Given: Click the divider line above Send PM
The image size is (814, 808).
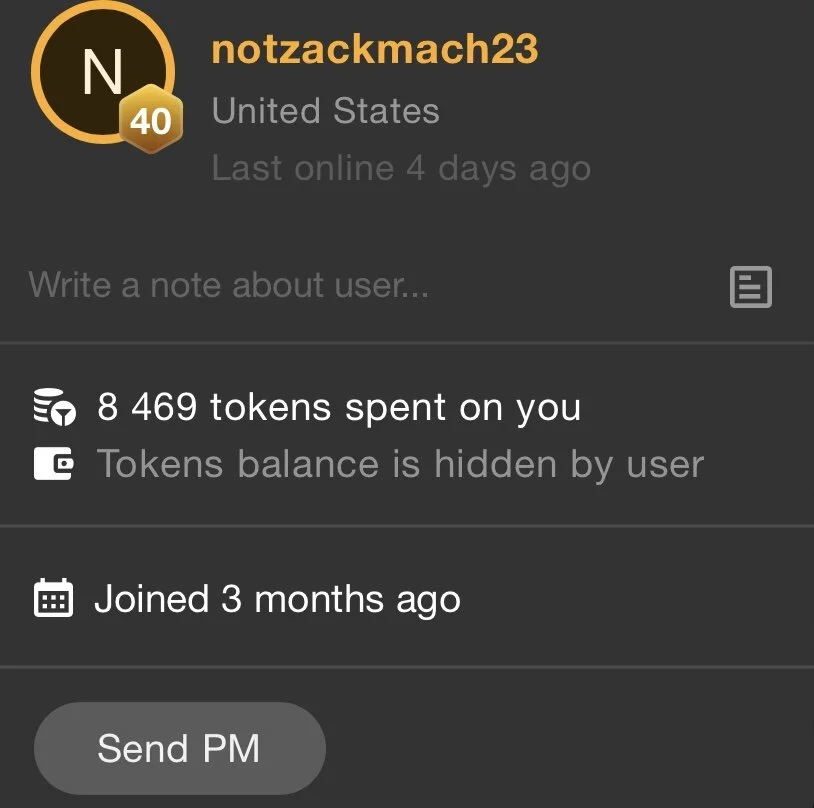Looking at the screenshot, I should (x=407, y=667).
